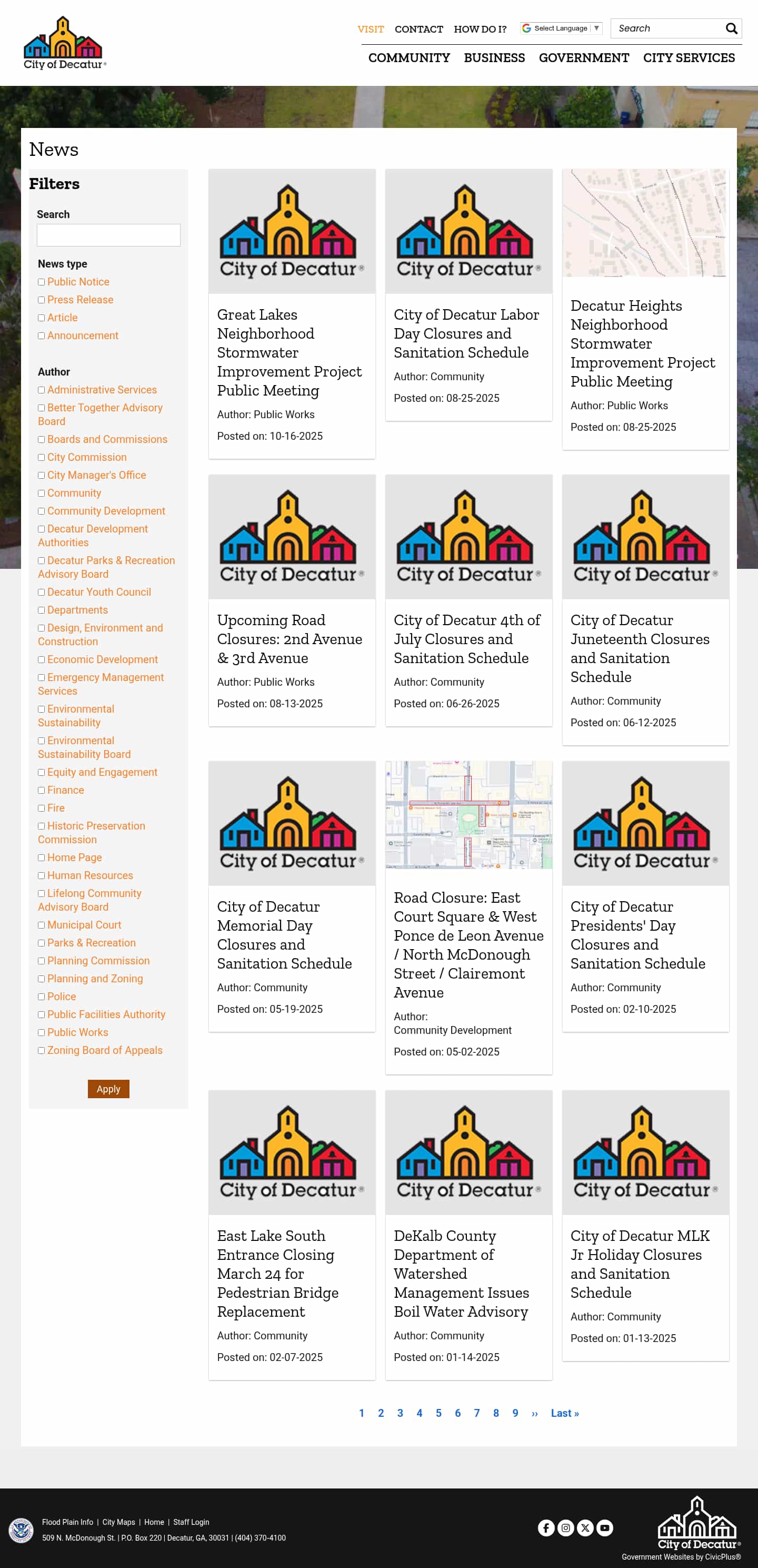Check the Fire author filter
Image resolution: width=758 pixels, height=1568 pixels.
(x=42, y=808)
